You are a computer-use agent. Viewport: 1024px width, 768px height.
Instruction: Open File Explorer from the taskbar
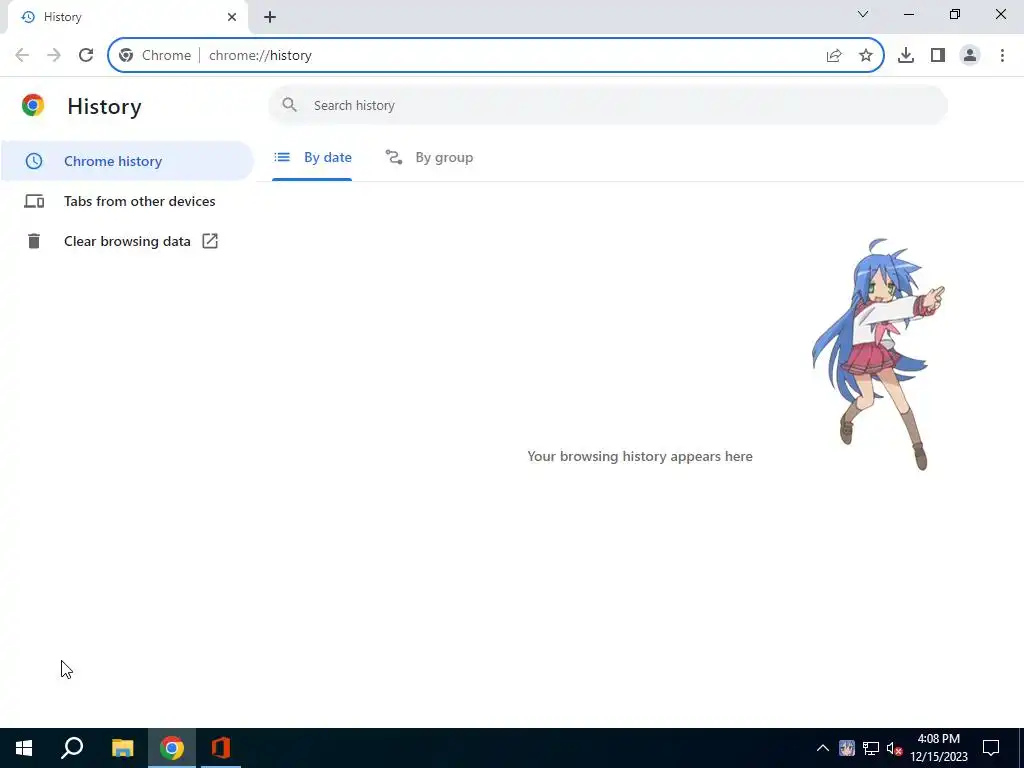tap(122, 748)
